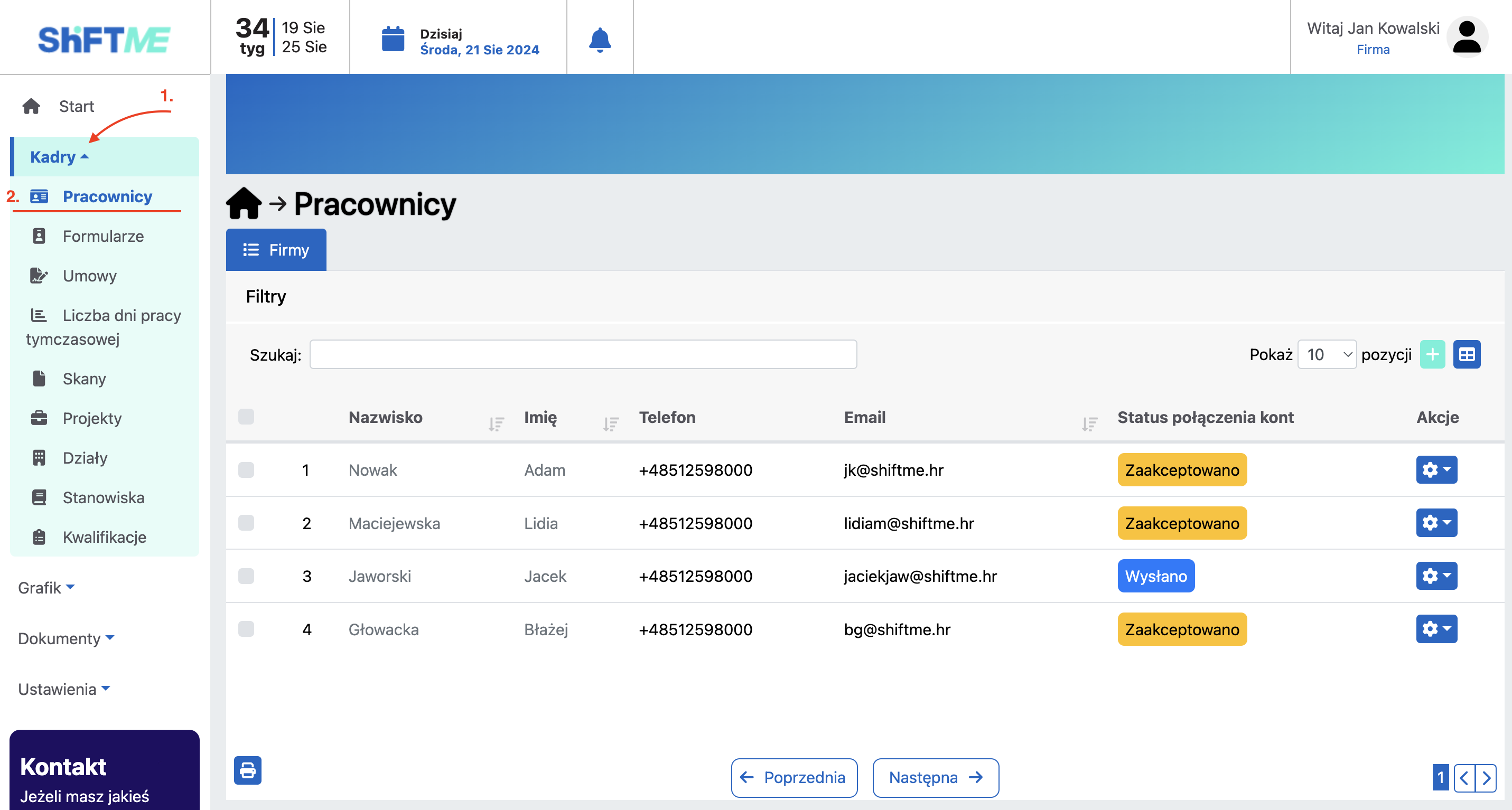Click the Start sidebar link
This screenshot has width=1512, height=810.
click(x=76, y=106)
